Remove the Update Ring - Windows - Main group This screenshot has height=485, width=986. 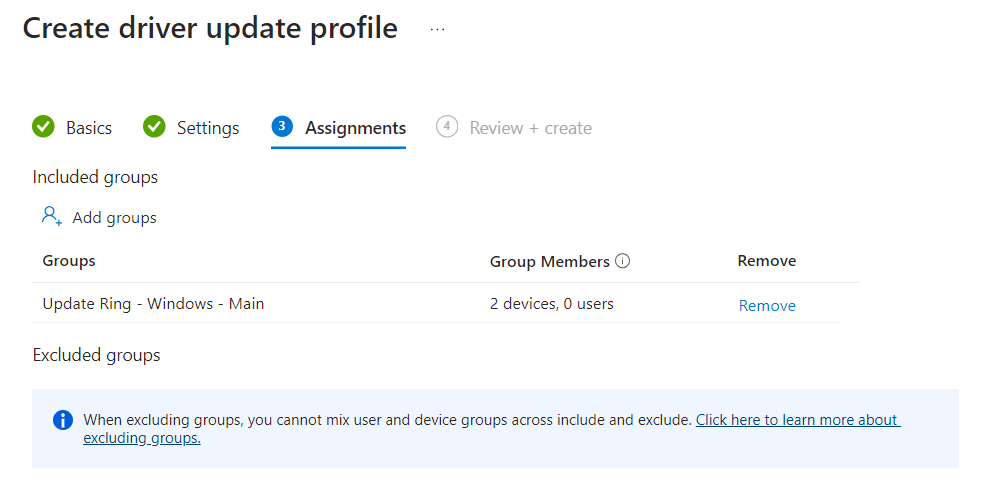click(767, 306)
